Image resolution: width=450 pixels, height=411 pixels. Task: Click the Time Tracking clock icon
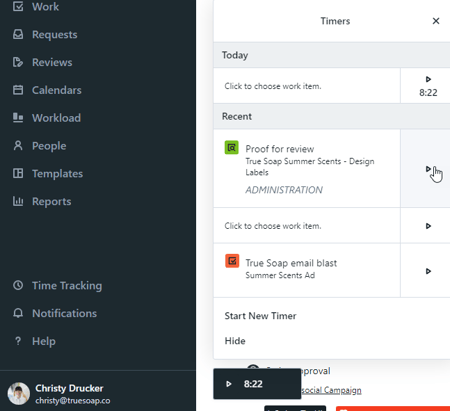coord(18,285)
